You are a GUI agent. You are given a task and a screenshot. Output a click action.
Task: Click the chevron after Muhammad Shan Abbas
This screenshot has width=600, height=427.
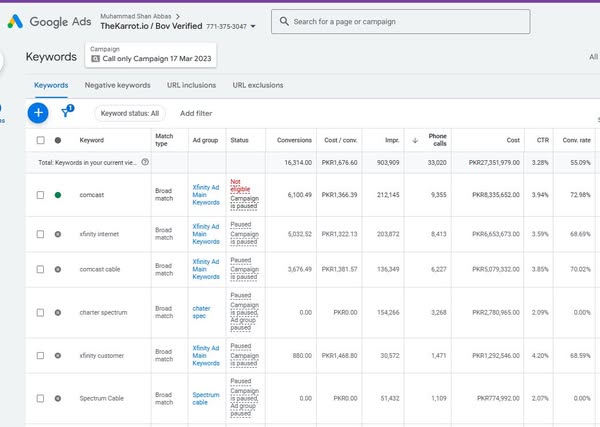tap(178, 16)
